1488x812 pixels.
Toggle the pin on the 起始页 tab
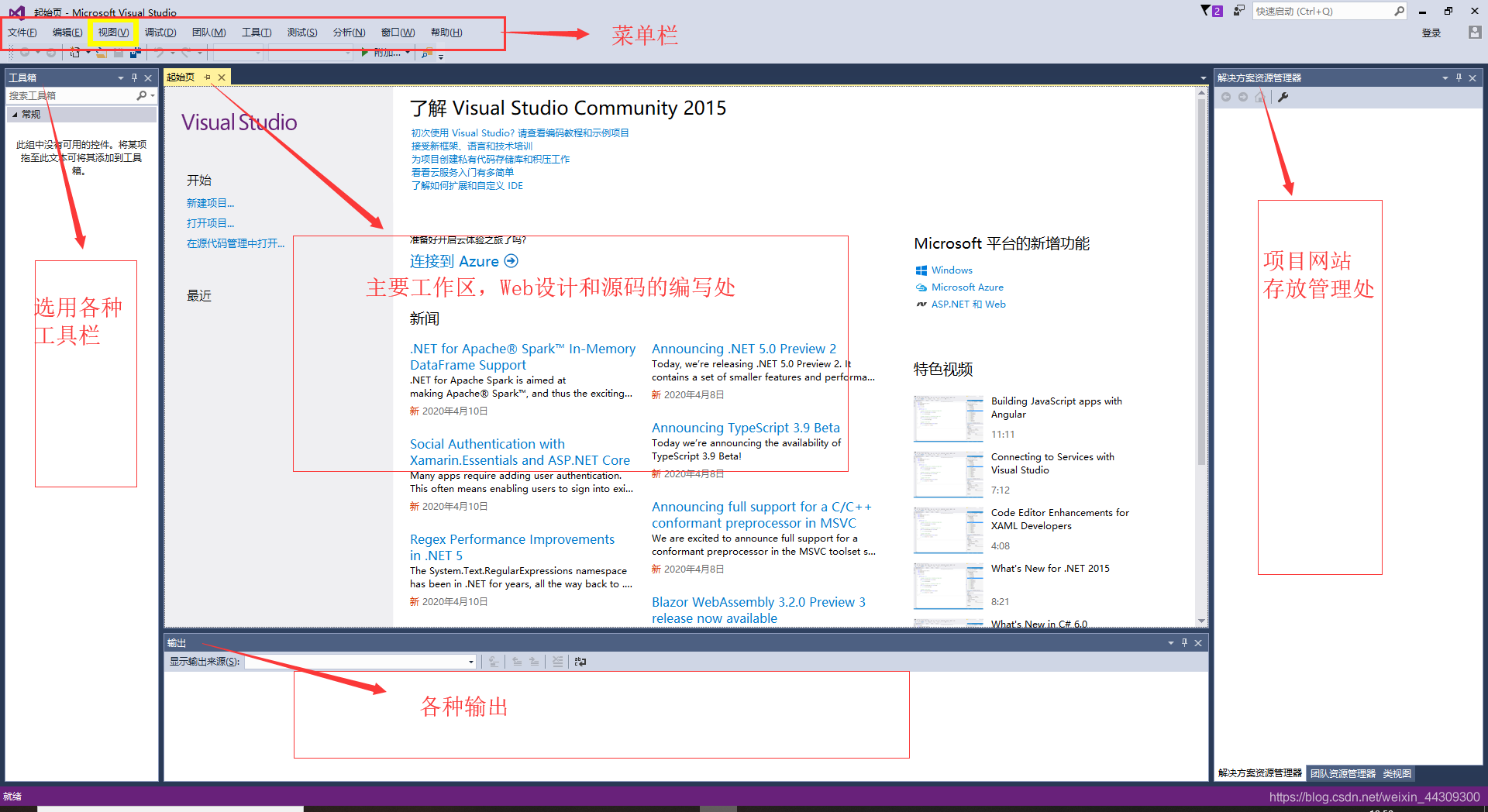(207, 77)
